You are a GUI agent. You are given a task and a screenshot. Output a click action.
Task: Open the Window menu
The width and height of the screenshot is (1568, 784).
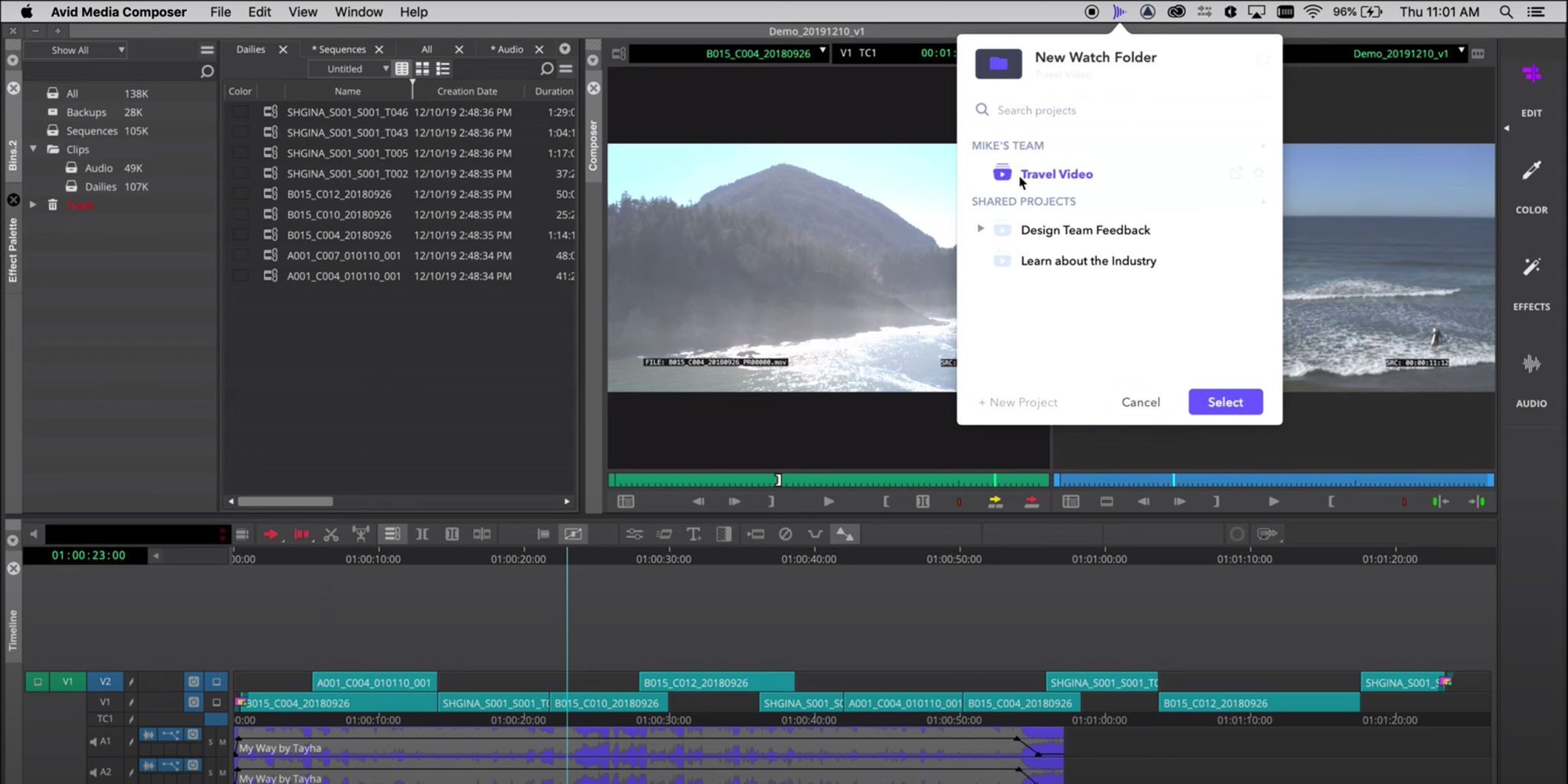[358, 11]
